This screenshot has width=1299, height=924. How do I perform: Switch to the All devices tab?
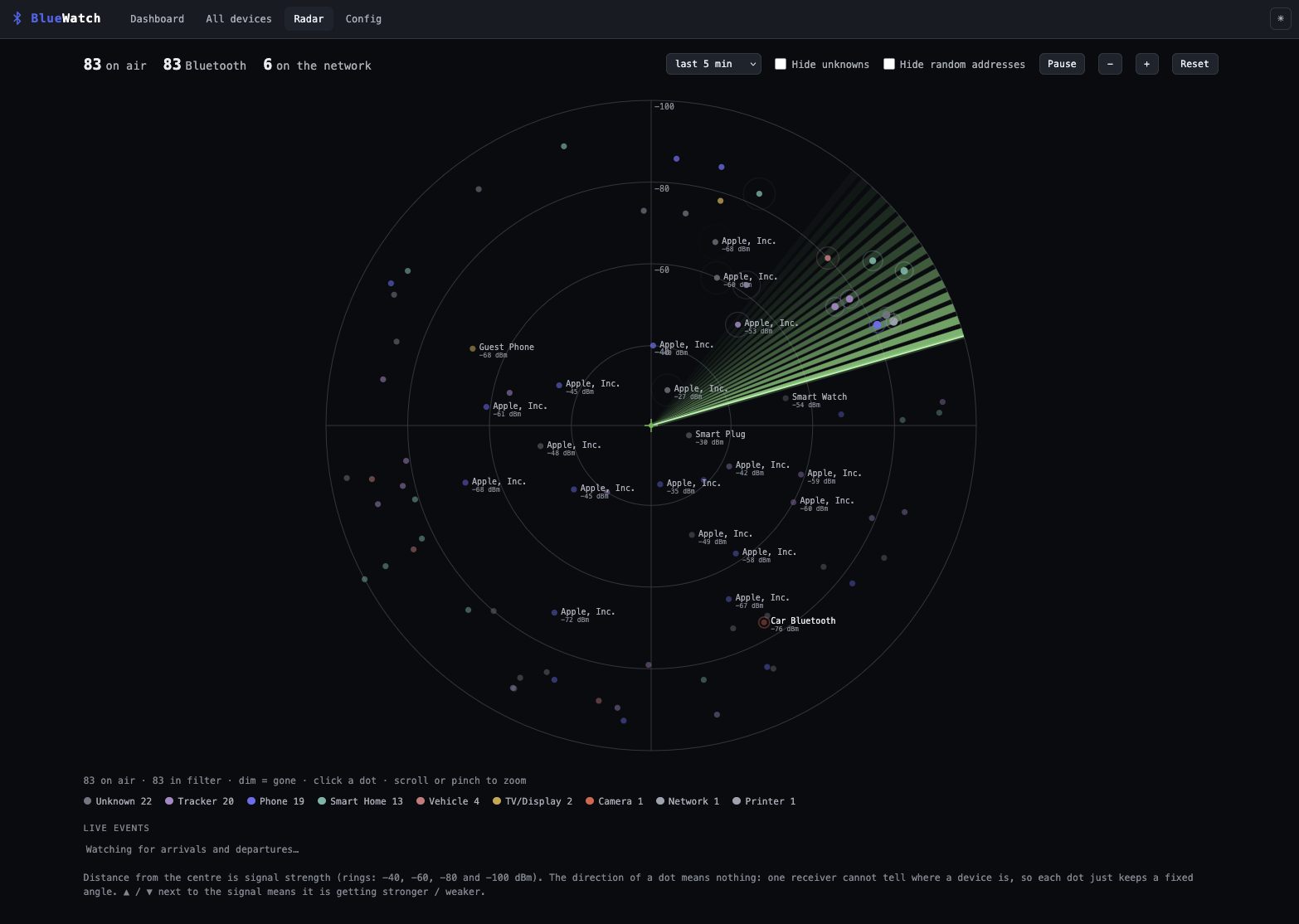pos(239,18)
